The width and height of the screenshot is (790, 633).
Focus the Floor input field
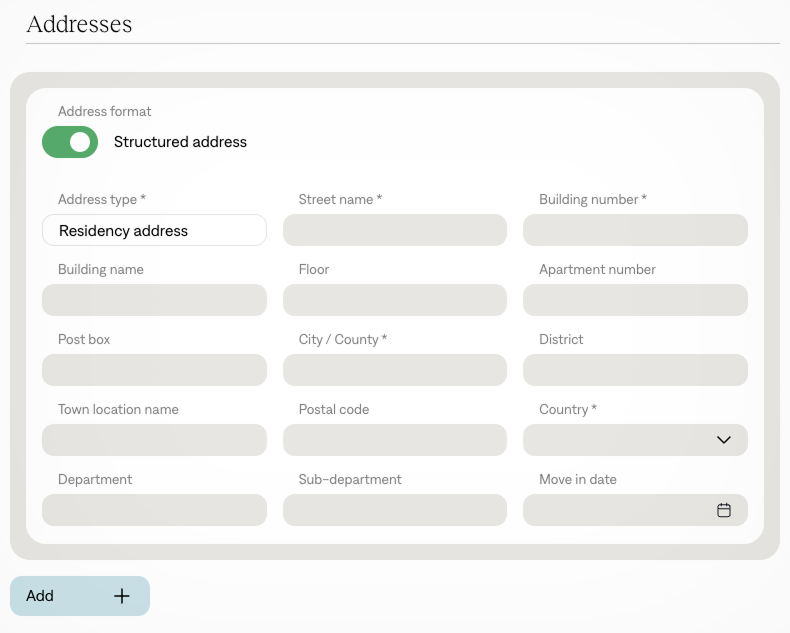pos(395,300)
